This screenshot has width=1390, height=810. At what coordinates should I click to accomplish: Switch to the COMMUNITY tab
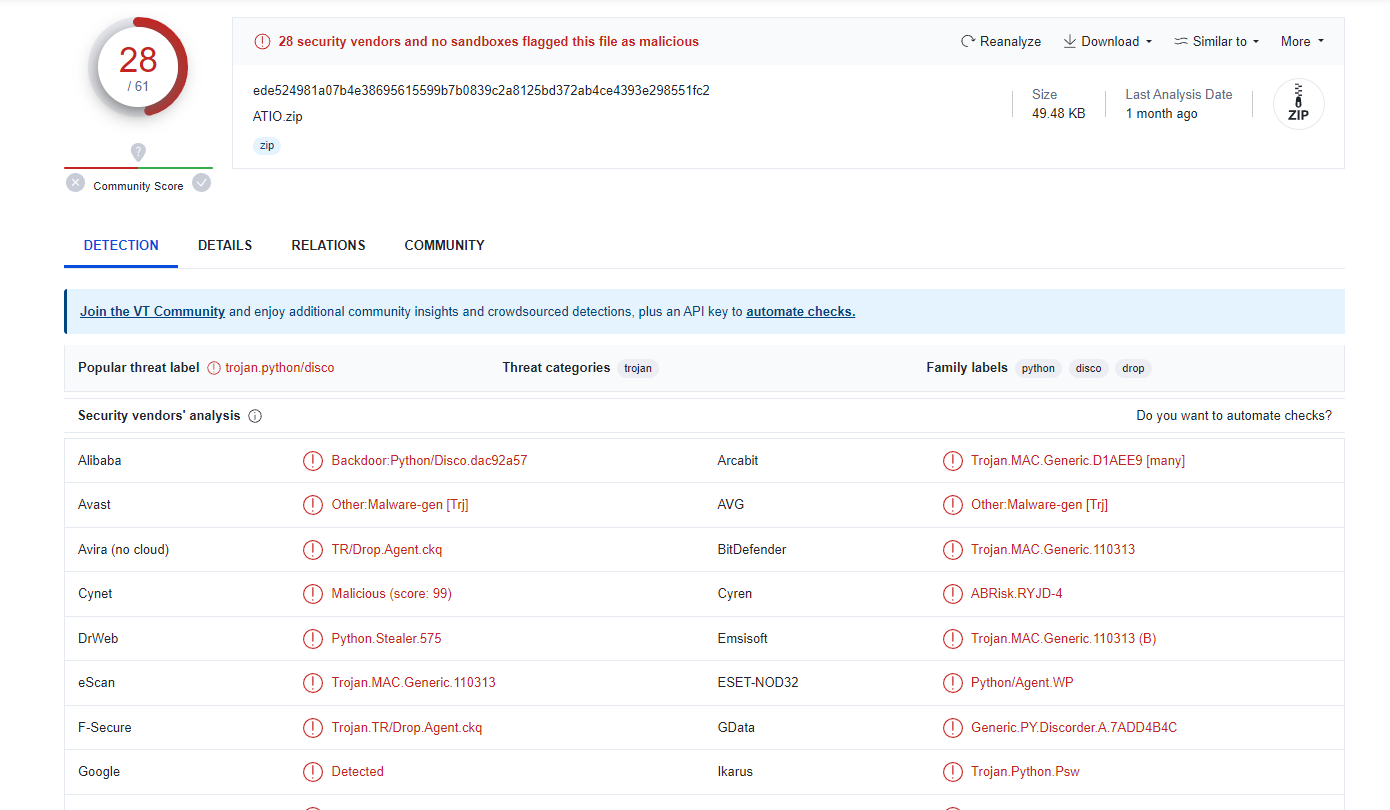[x=444, y=245]
